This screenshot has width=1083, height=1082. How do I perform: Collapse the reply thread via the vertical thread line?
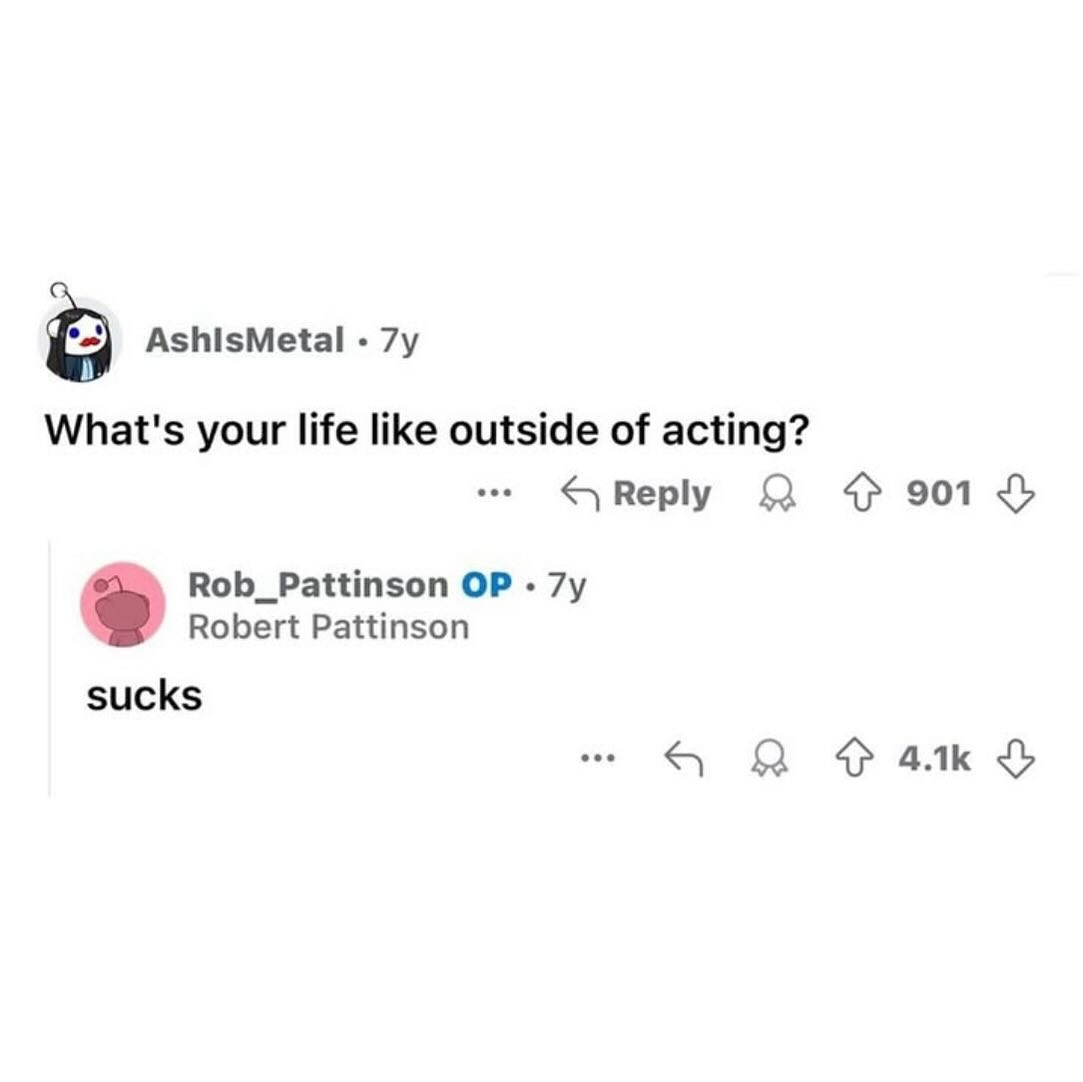tap(50, 668)
